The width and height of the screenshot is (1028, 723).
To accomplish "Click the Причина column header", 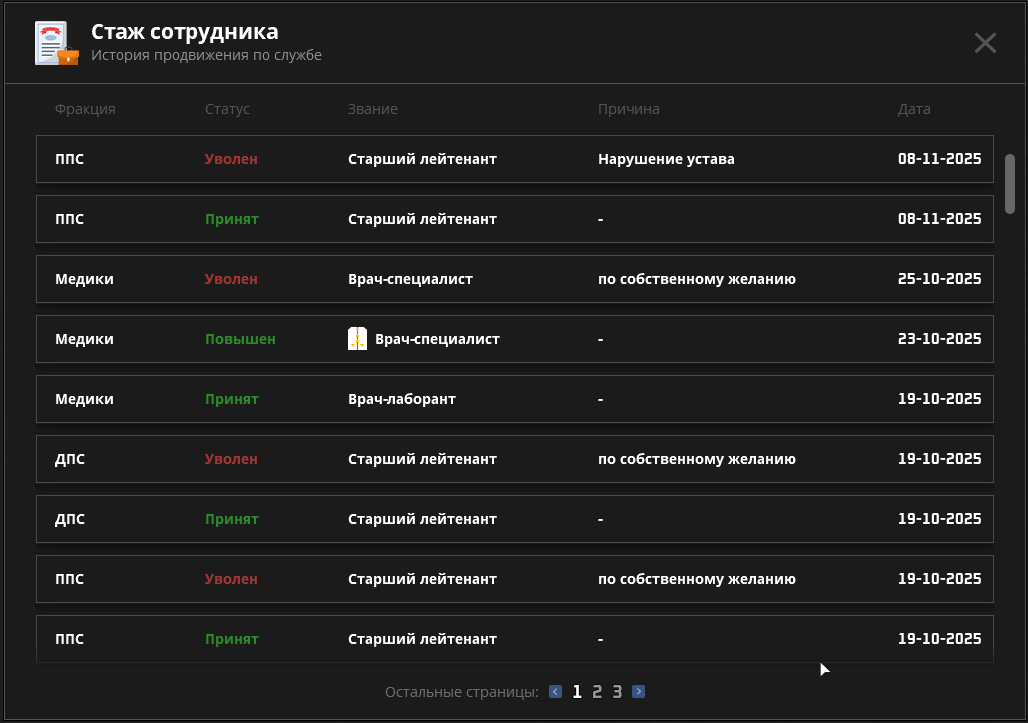I will [x=628, y=109].
